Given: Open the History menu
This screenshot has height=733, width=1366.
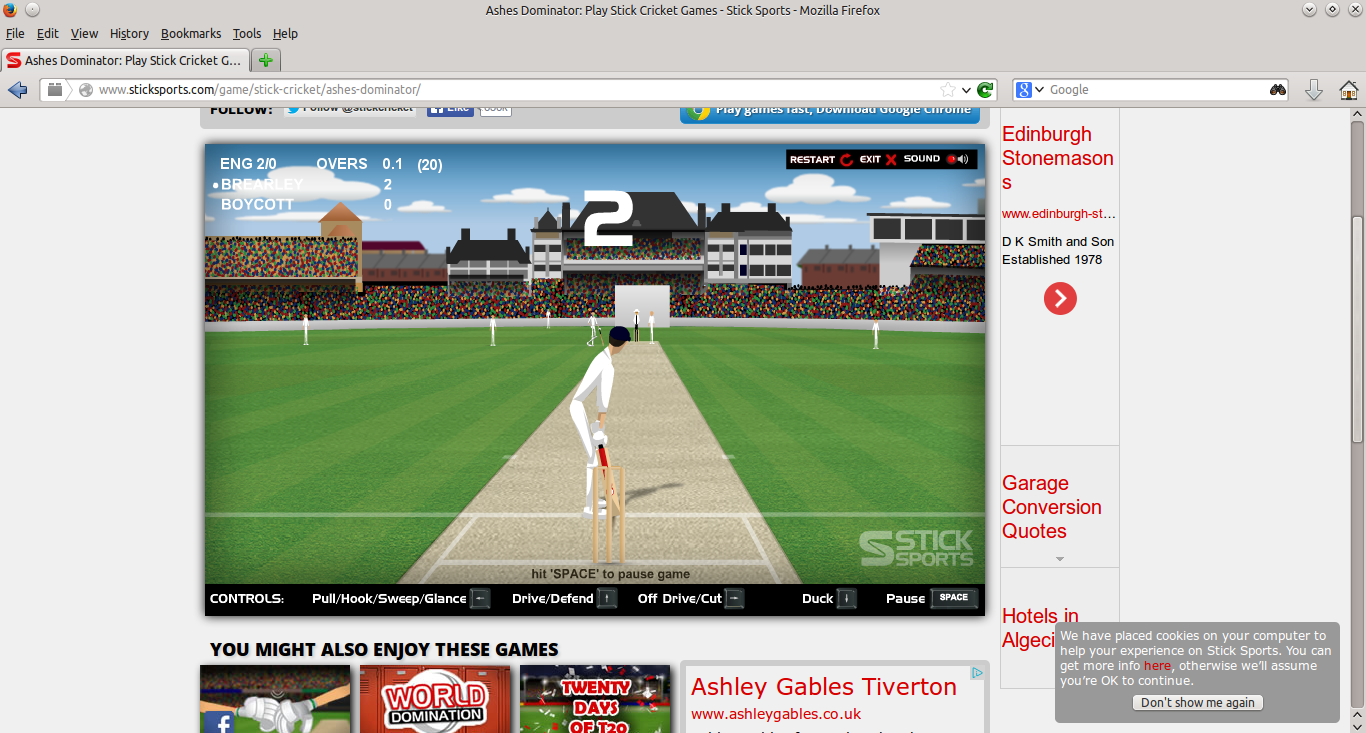Looking at the screenshot, I should click(x=129, y=33).
